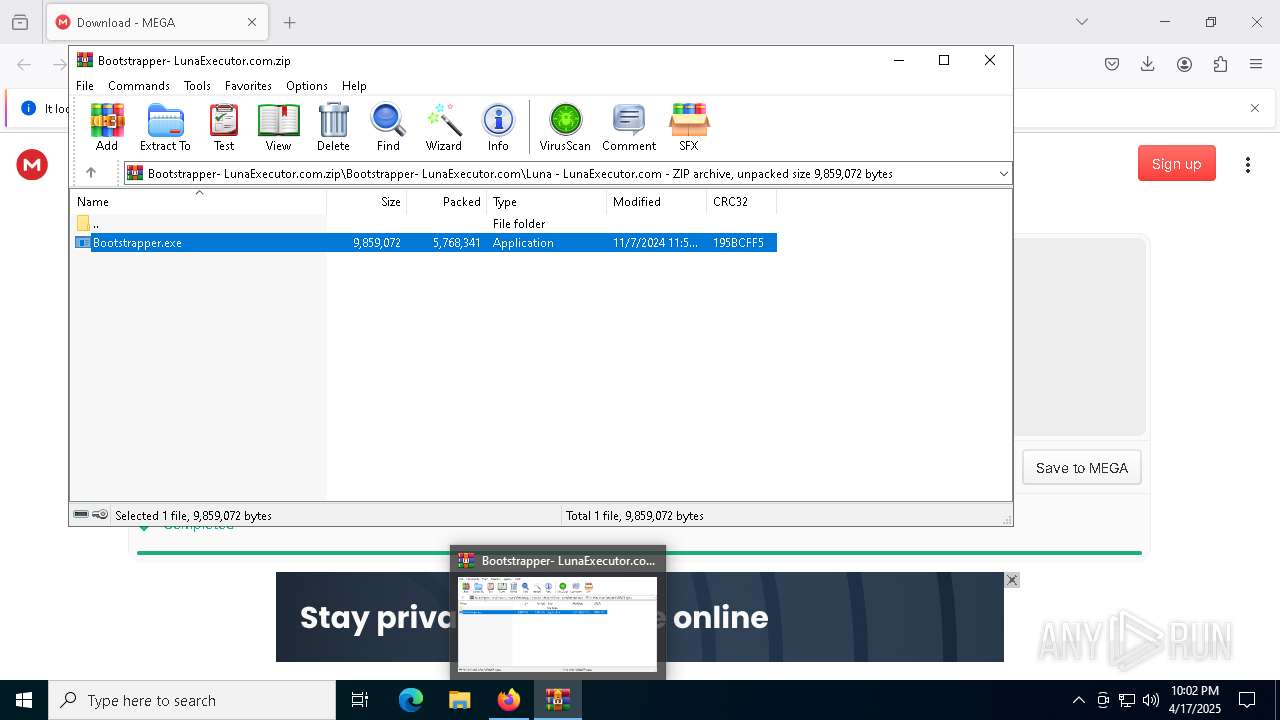The image size is (1280, 720).
Task: Click the MEGA logo
Action: point(32,165)
